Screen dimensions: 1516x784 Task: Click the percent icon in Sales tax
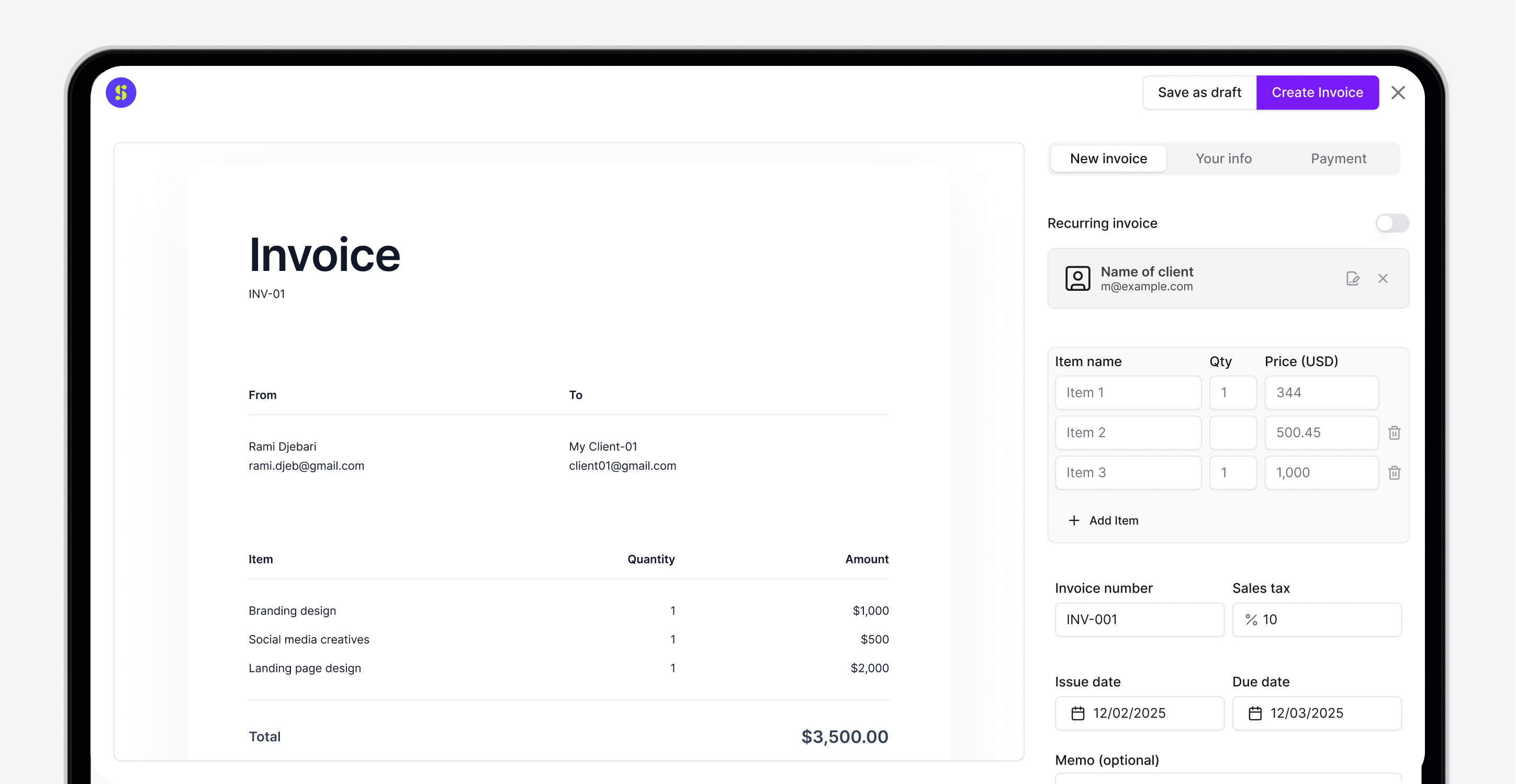(x=1251, y=619)
